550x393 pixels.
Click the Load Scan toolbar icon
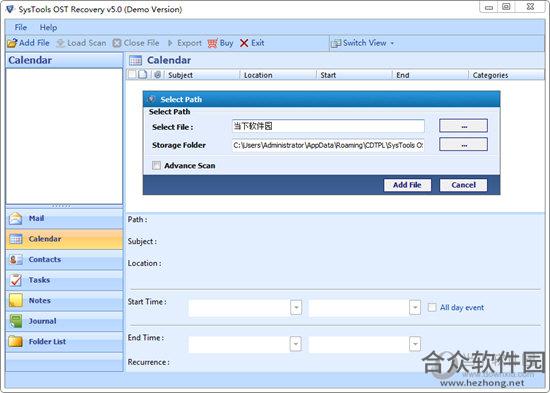[x=61, y=43]
